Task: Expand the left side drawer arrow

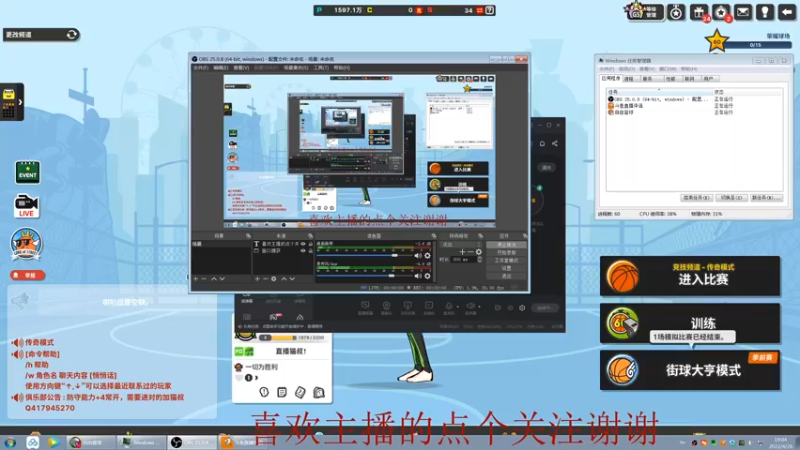Action: click(x=20, y=102)
